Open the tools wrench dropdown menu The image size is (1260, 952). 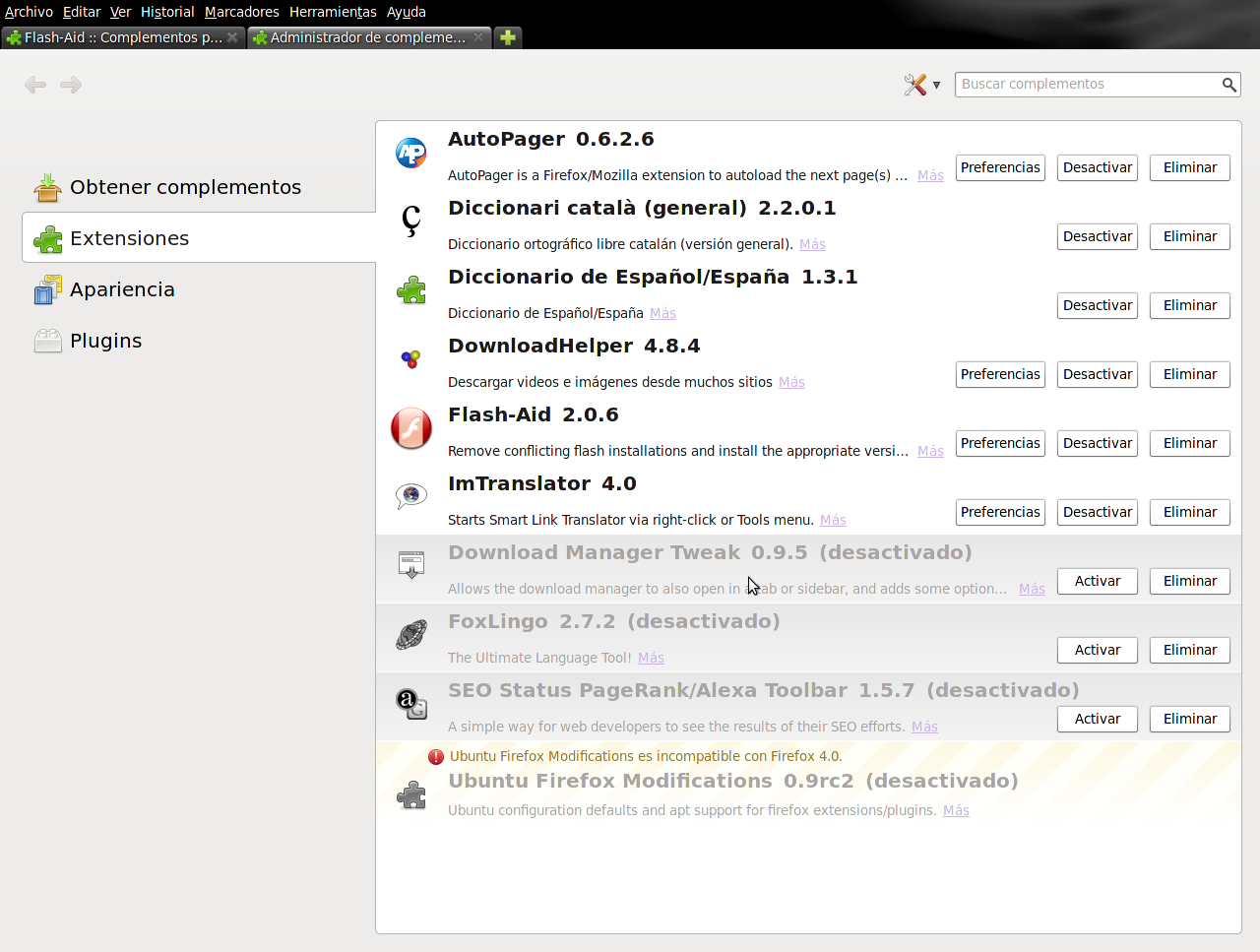pos(922,85)
